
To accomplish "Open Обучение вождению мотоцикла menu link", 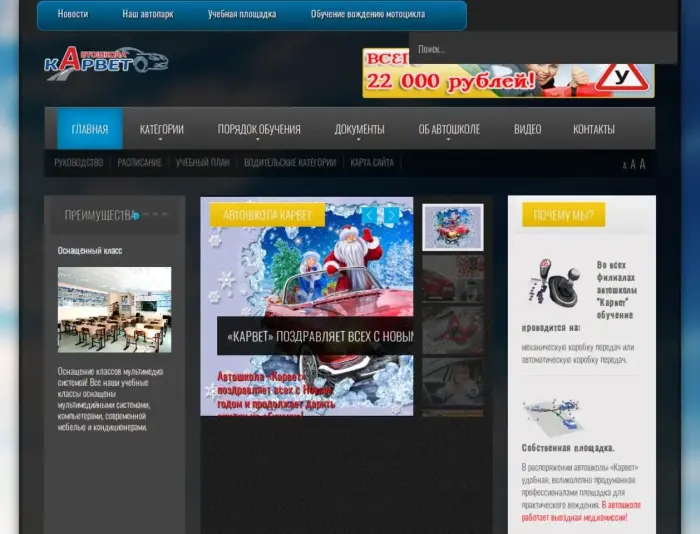I will tap(368, 14).
